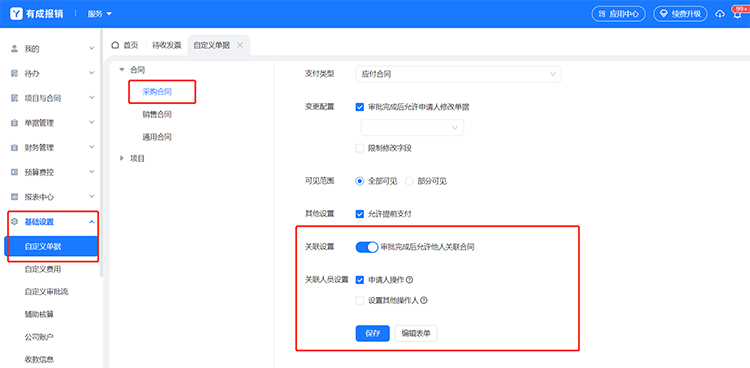Click the 我的 person icon
The width and height of the screenshot is (750, 368).
coord(14,48)
